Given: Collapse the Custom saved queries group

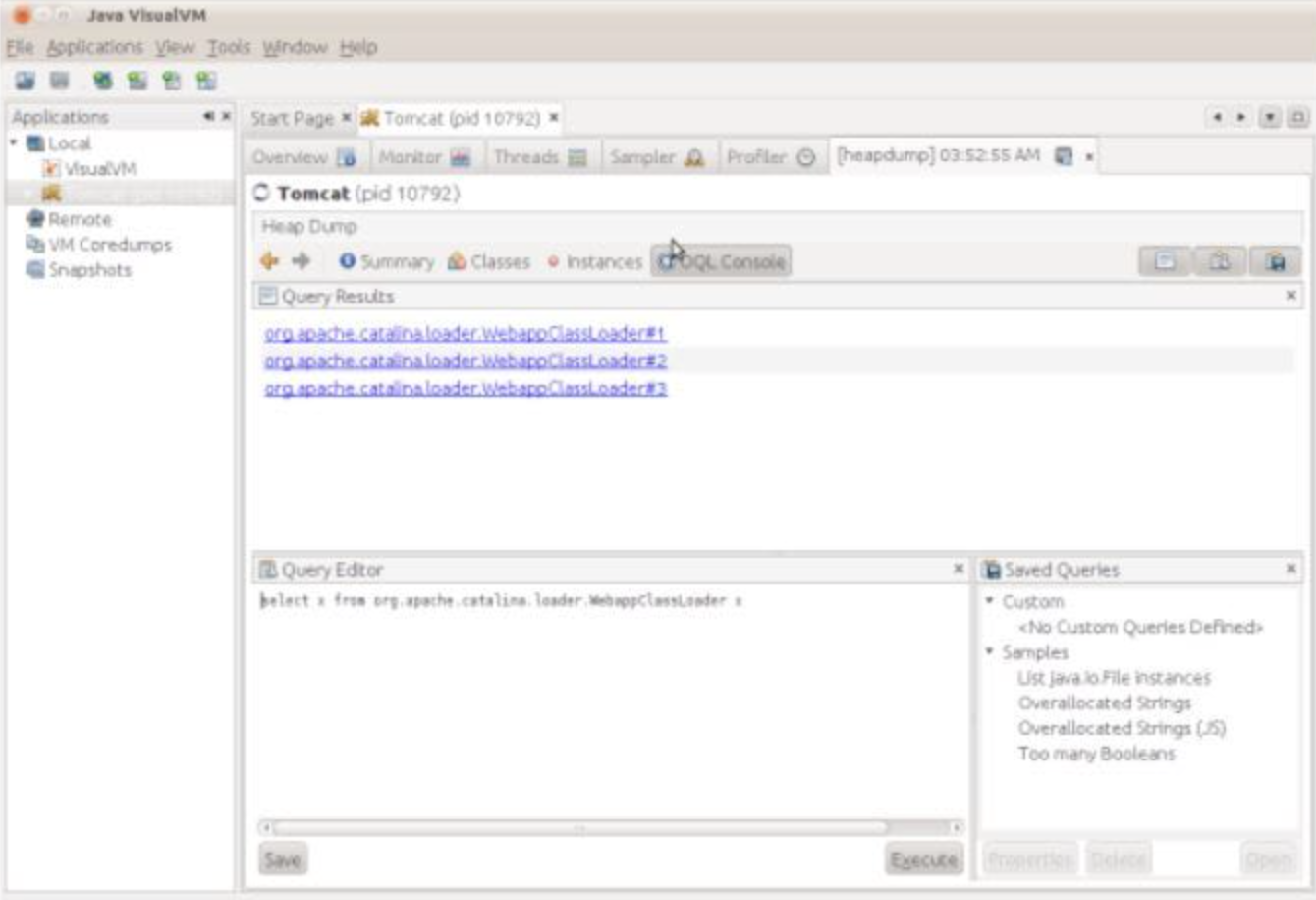Looking at the screenshot, I should tap(990, 600).
